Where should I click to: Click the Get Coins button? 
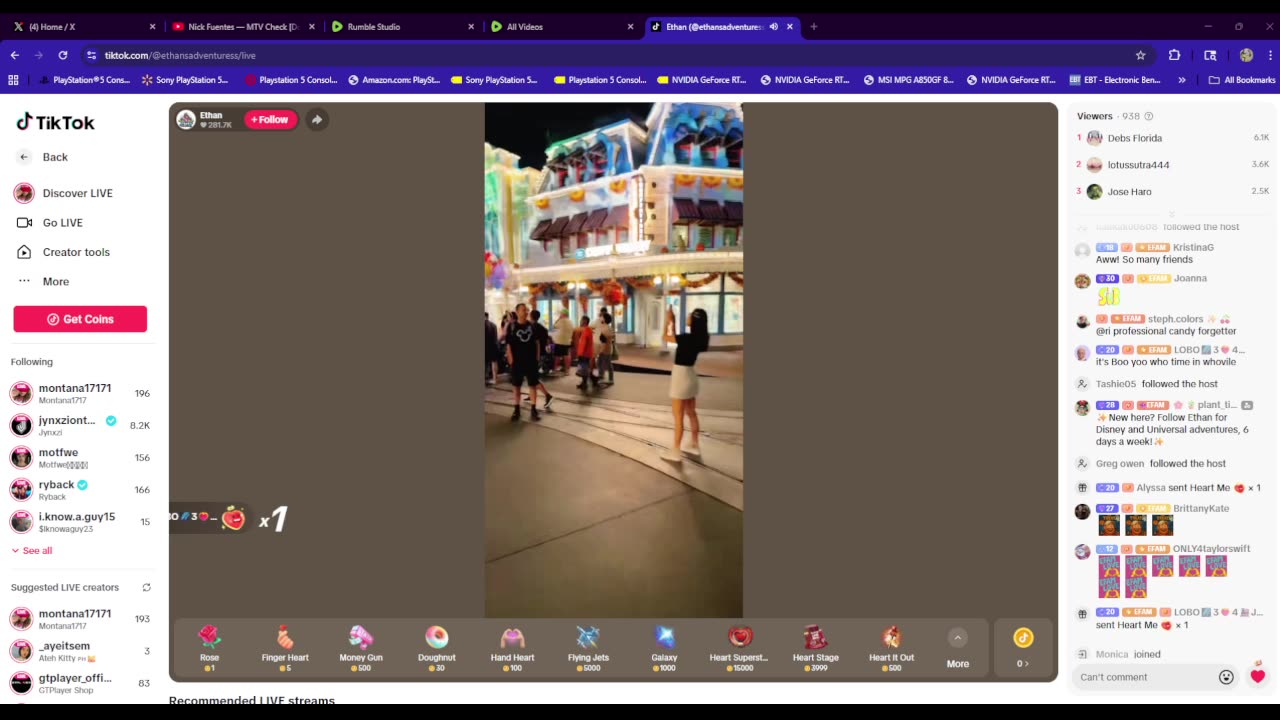80,319
